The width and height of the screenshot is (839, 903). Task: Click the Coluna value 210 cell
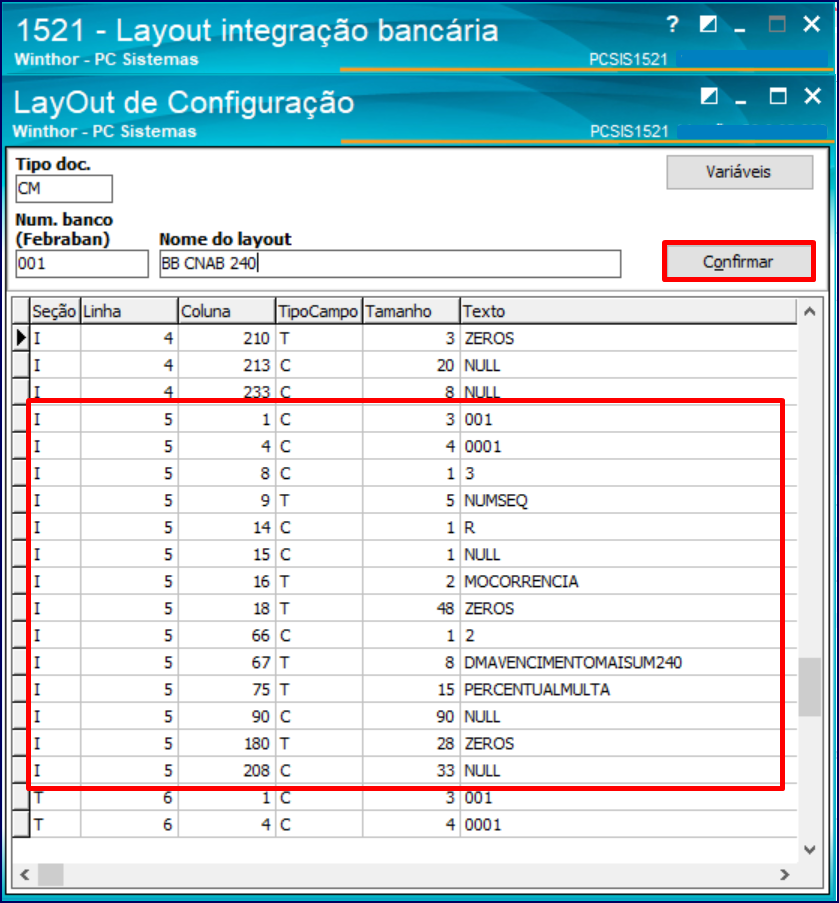[227, 338]
